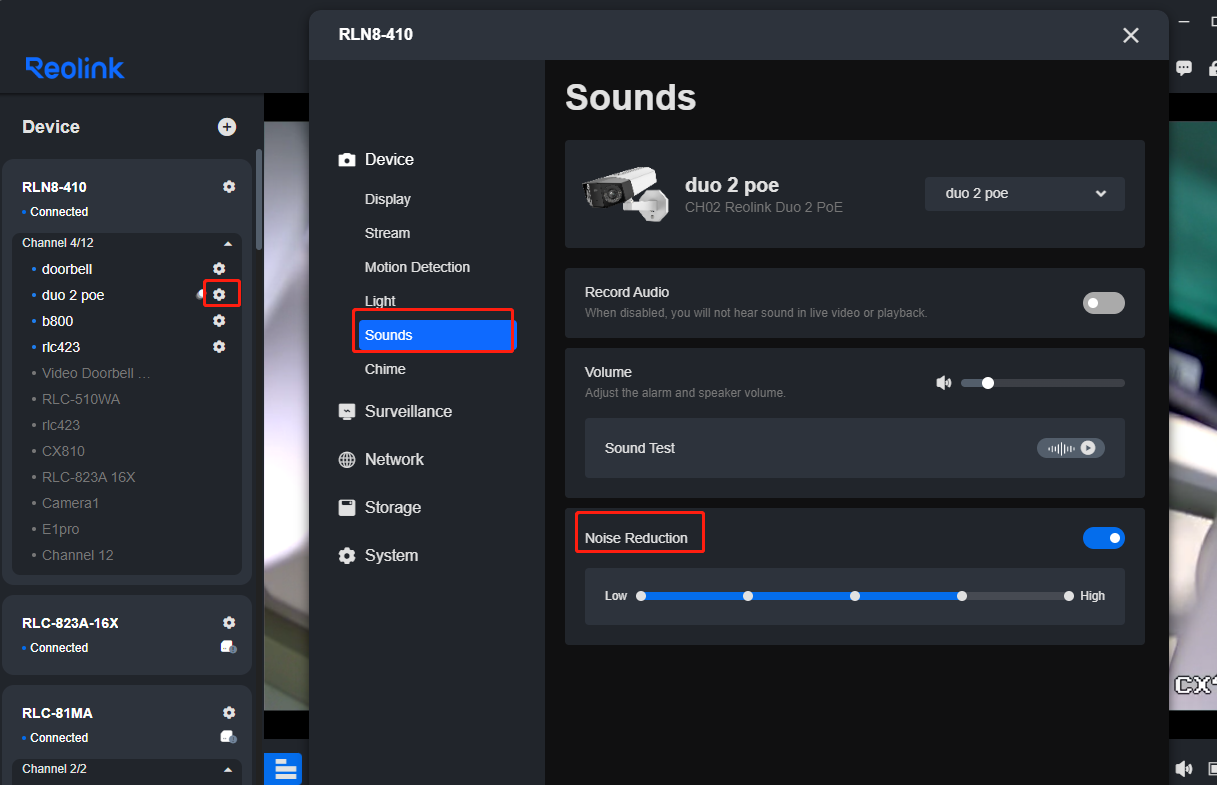This screenshot has width=1217, height=785.
Task: Collapse the Channel 2/2 list
Action: point(228,769)
